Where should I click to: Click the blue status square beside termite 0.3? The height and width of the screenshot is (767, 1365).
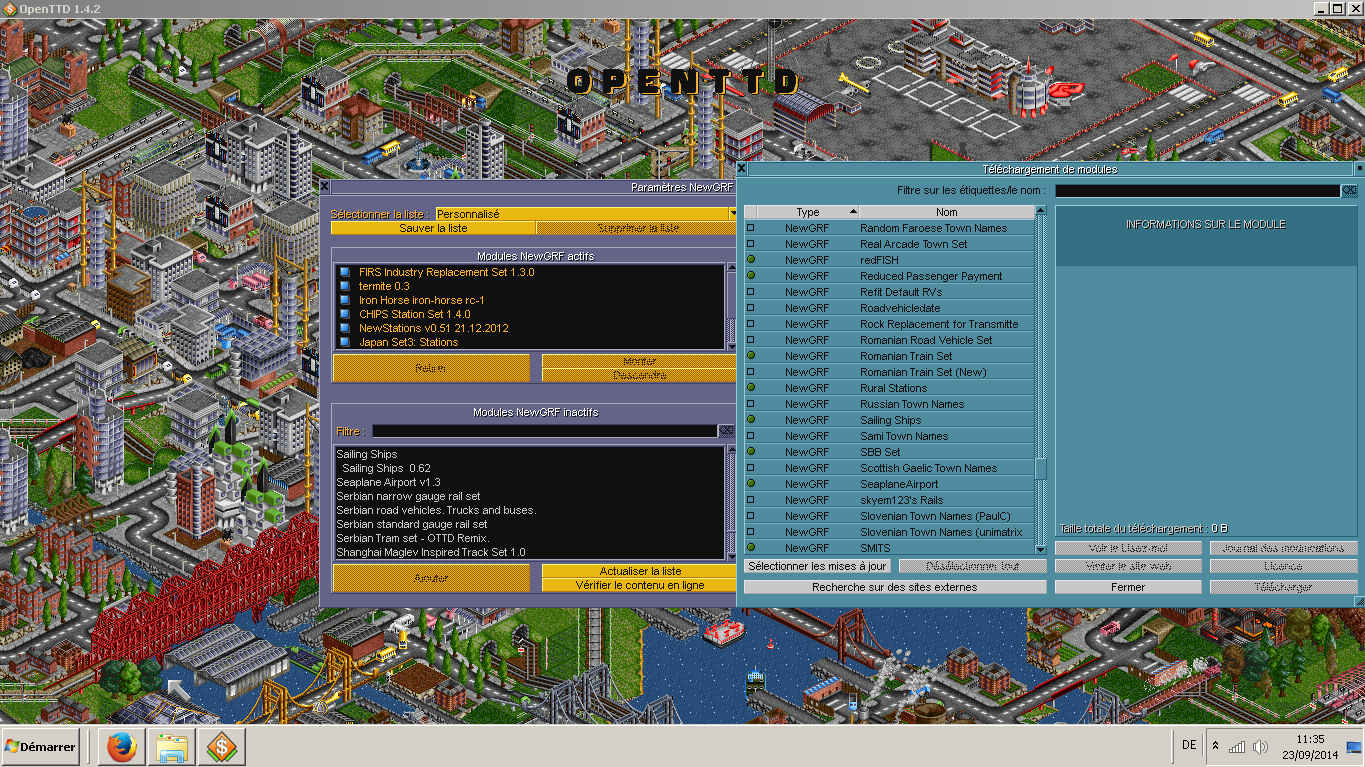click(345, 286)
